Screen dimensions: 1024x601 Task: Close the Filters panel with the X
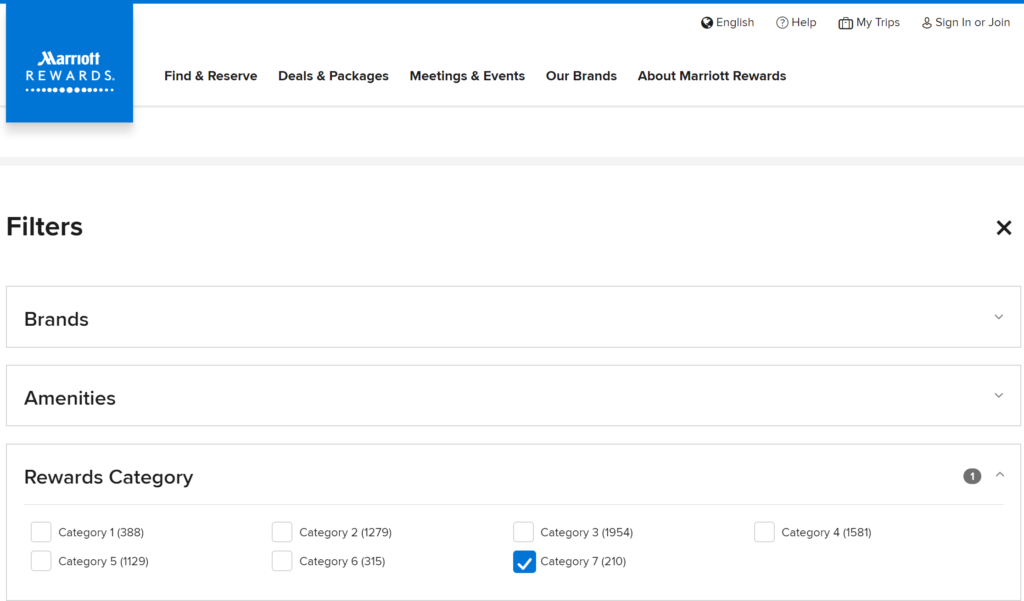coord(1004,228)
